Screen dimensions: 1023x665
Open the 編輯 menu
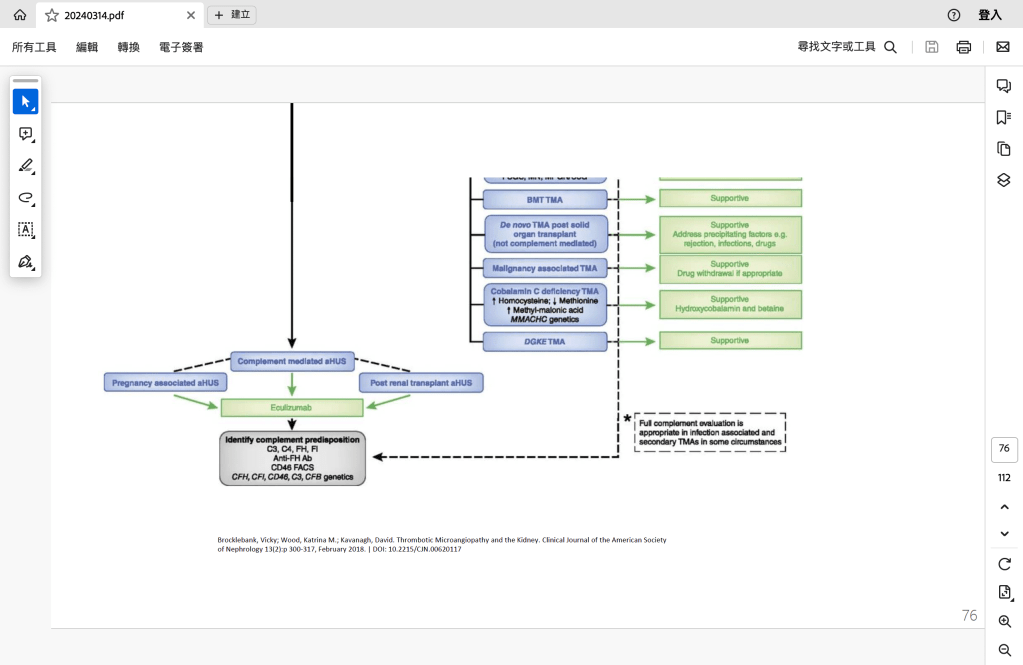(x=87, y=47)
